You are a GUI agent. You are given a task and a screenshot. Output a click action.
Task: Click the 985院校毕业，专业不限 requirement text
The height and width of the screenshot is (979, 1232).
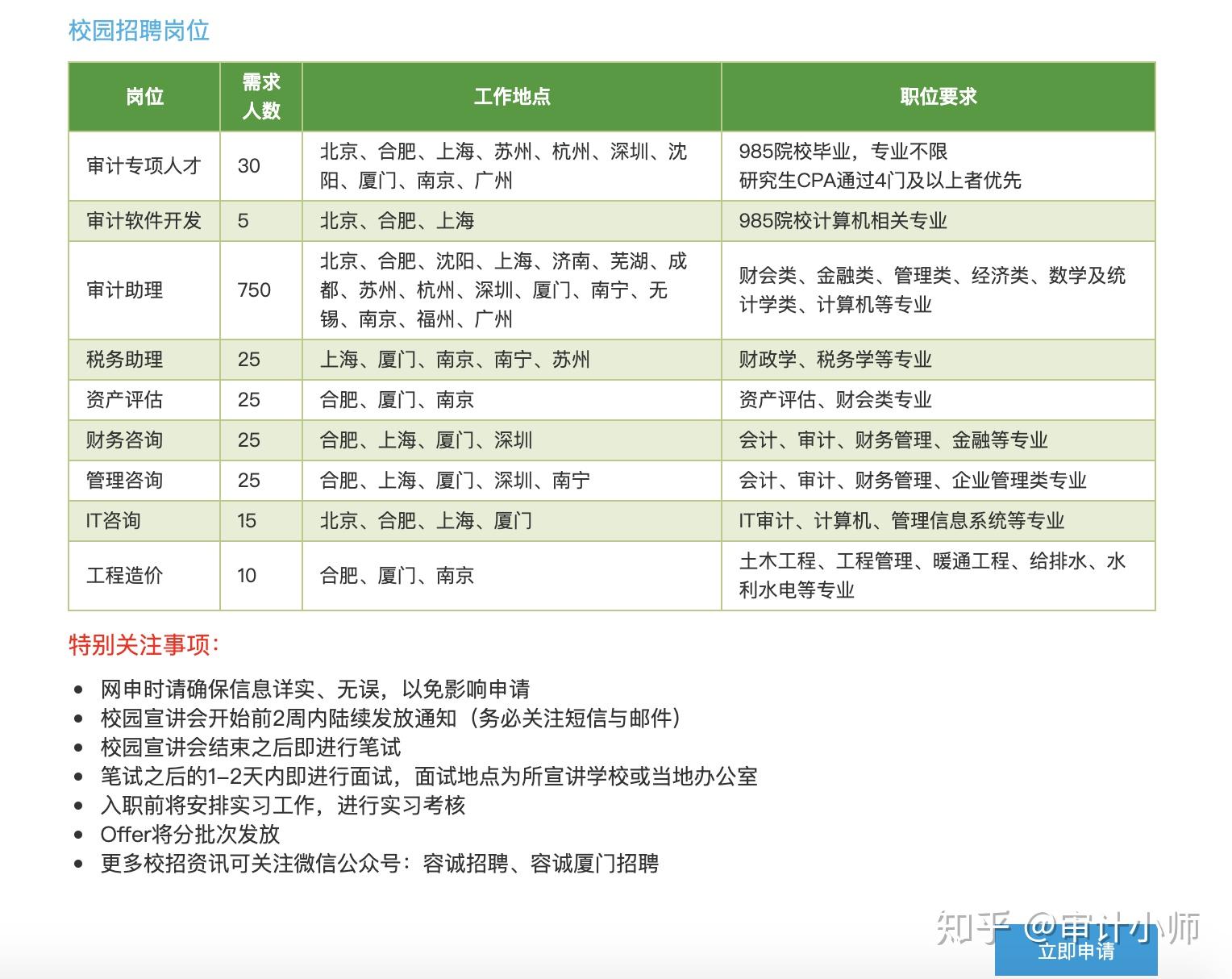[x=843, y=152]
